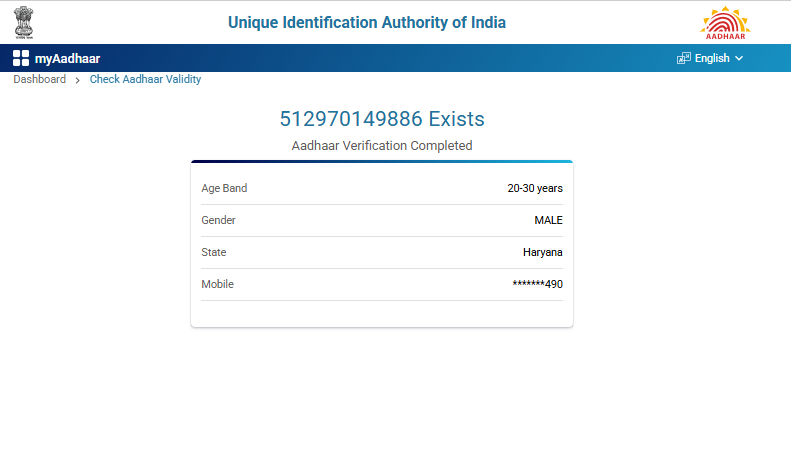Go to Dashboard breadcrumb
Viewport: 791px width, 449px height.
coord(39,79)
